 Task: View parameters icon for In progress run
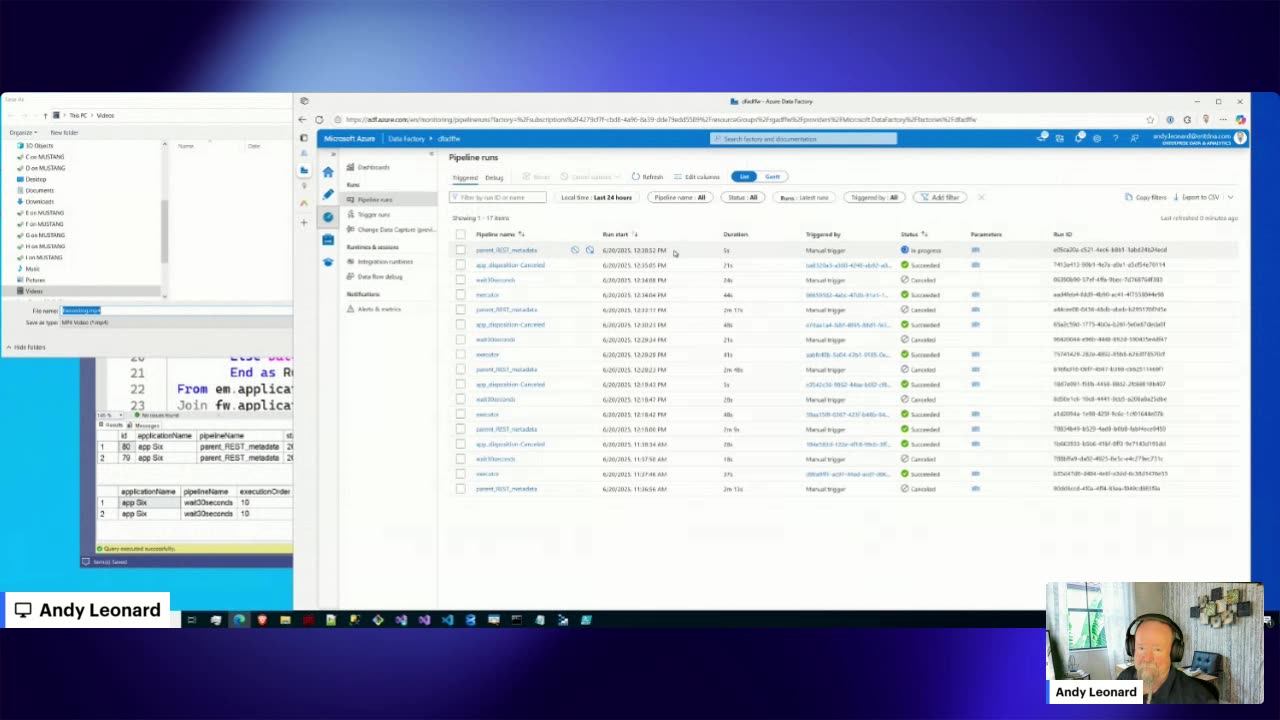pos(975,250)
